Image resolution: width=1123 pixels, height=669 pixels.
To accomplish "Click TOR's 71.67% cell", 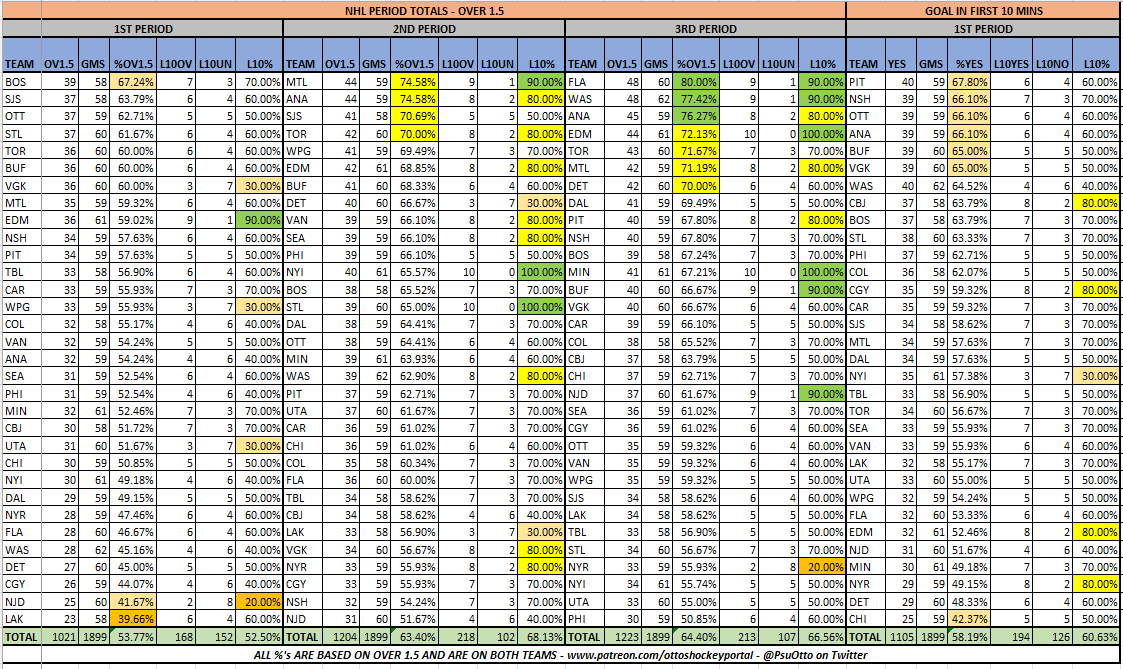I will (x=695, y=151).
